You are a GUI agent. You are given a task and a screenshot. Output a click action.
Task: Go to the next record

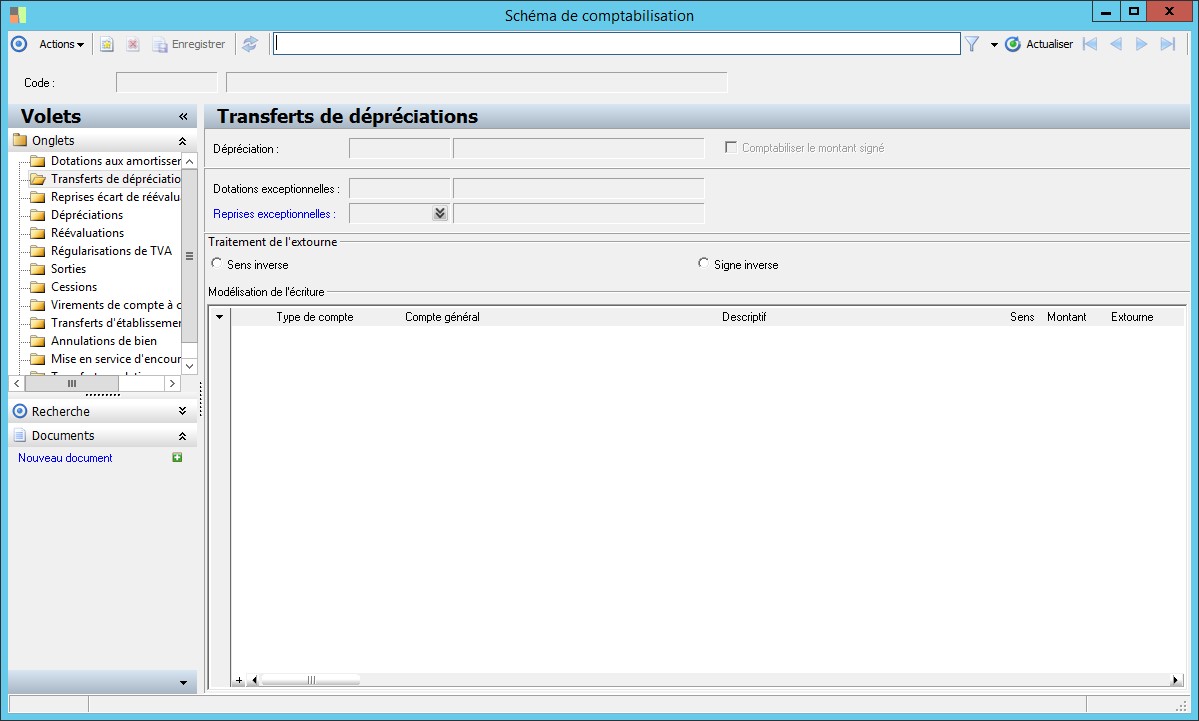(x=1142, y=44)
